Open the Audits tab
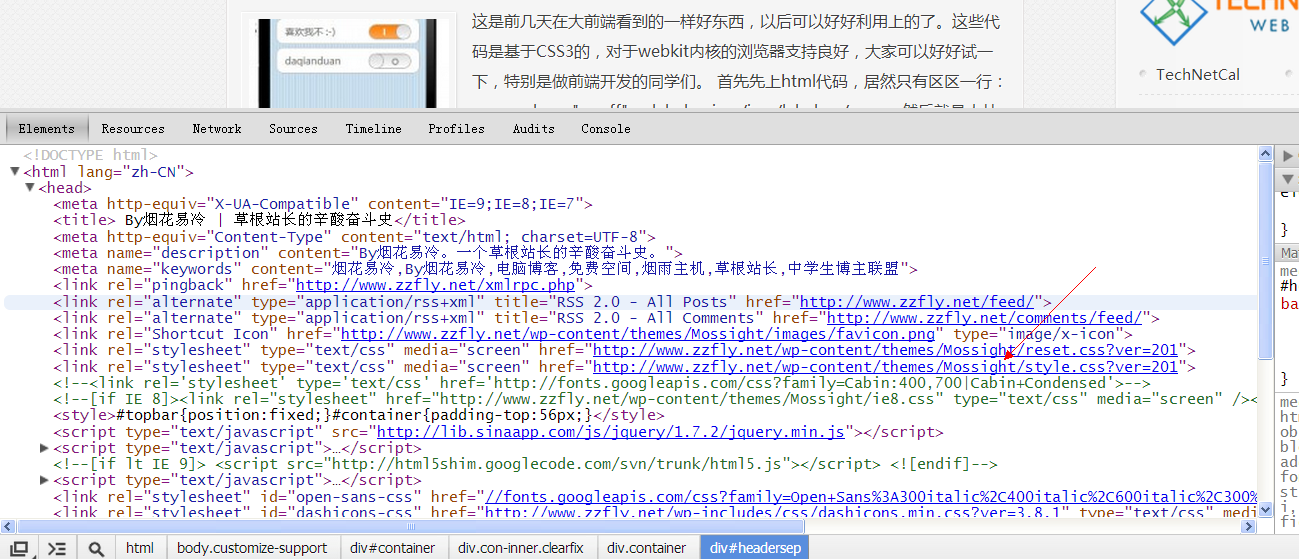Viewport: 1299px width, 559px height. pyautogui.click(x=534, y=129)
